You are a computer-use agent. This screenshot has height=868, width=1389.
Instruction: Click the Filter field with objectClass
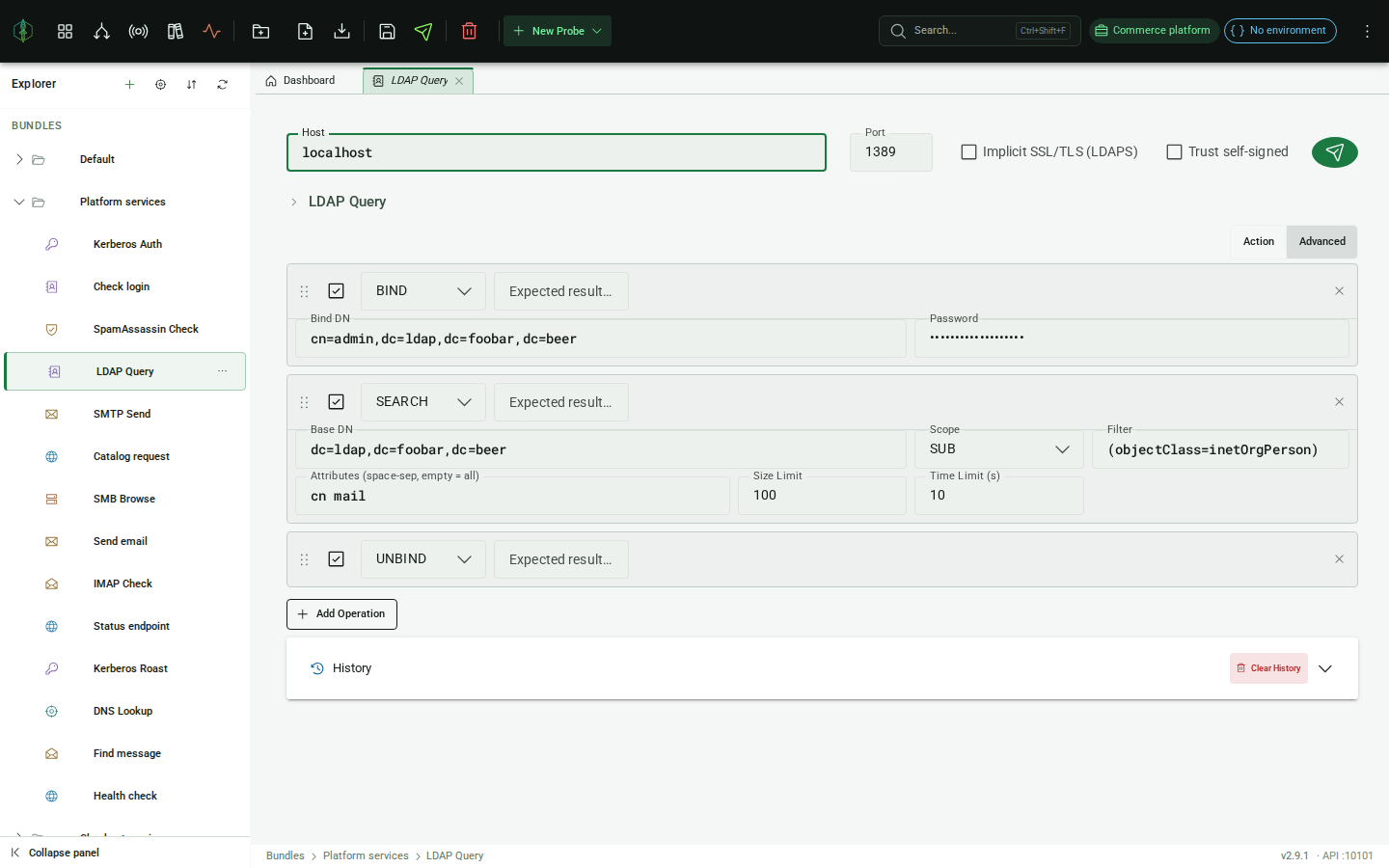tap(1220, 449)
